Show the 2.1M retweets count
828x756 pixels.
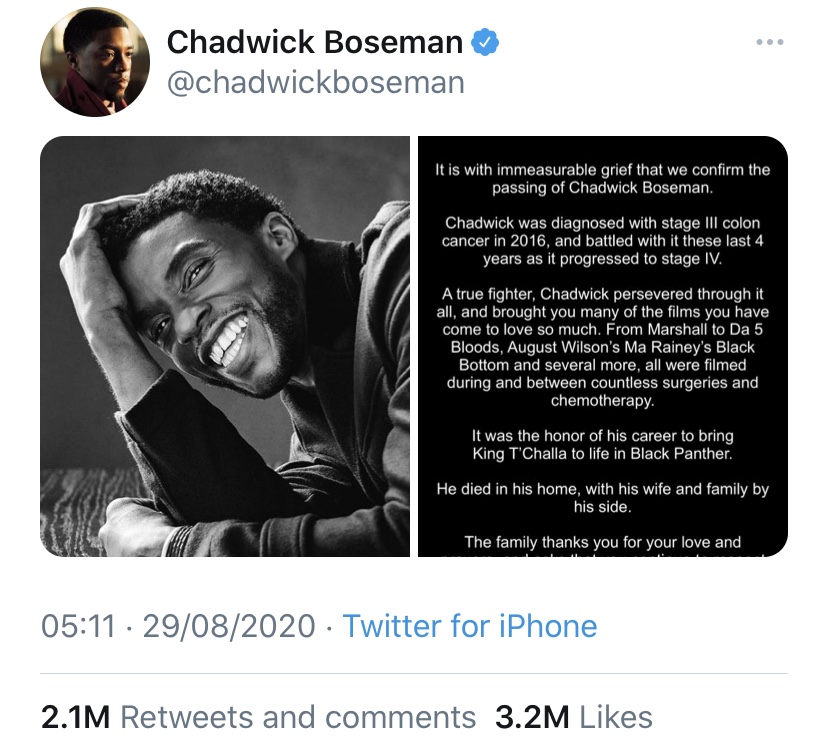pos(75,716)
